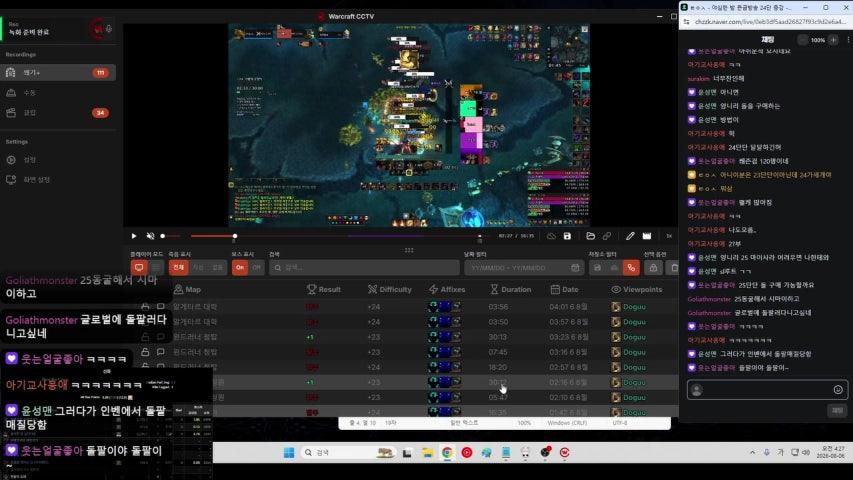Screen dimensions: 853x480
Task: Adjust the volume slider in player
Action: pos(163,236)
